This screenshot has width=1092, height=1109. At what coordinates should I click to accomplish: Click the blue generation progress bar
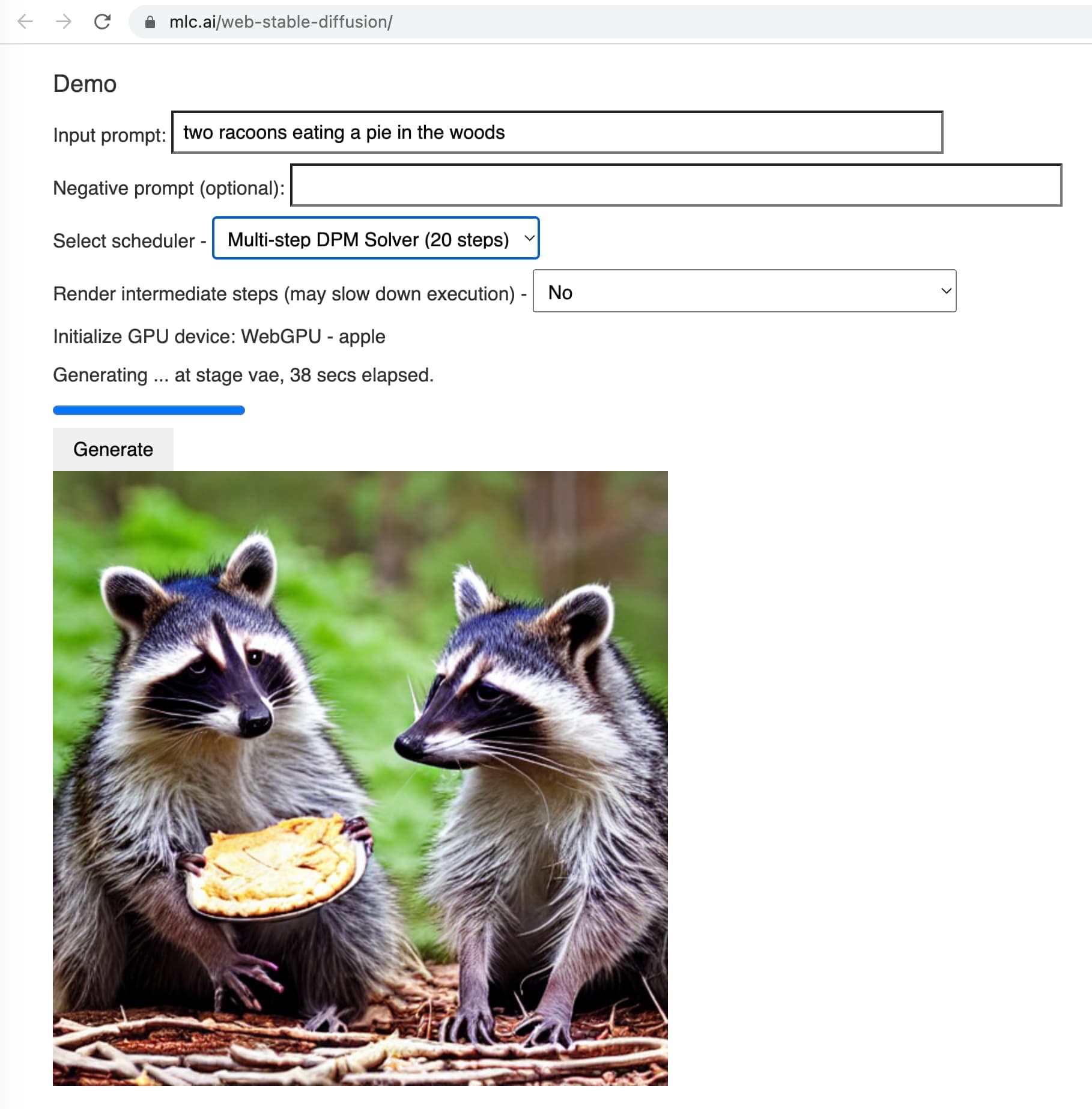[149, 410]
